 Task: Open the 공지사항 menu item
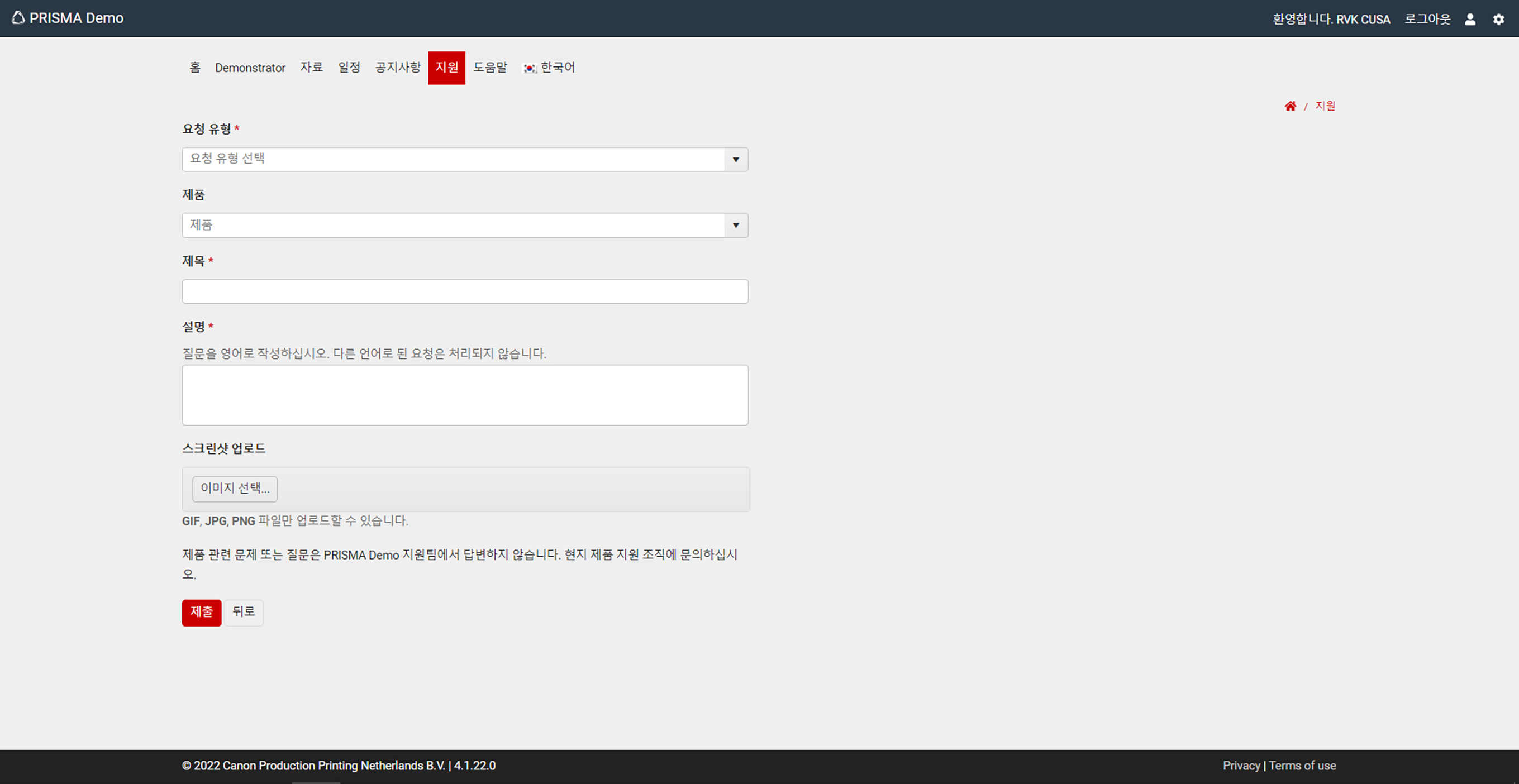point(398,68)
